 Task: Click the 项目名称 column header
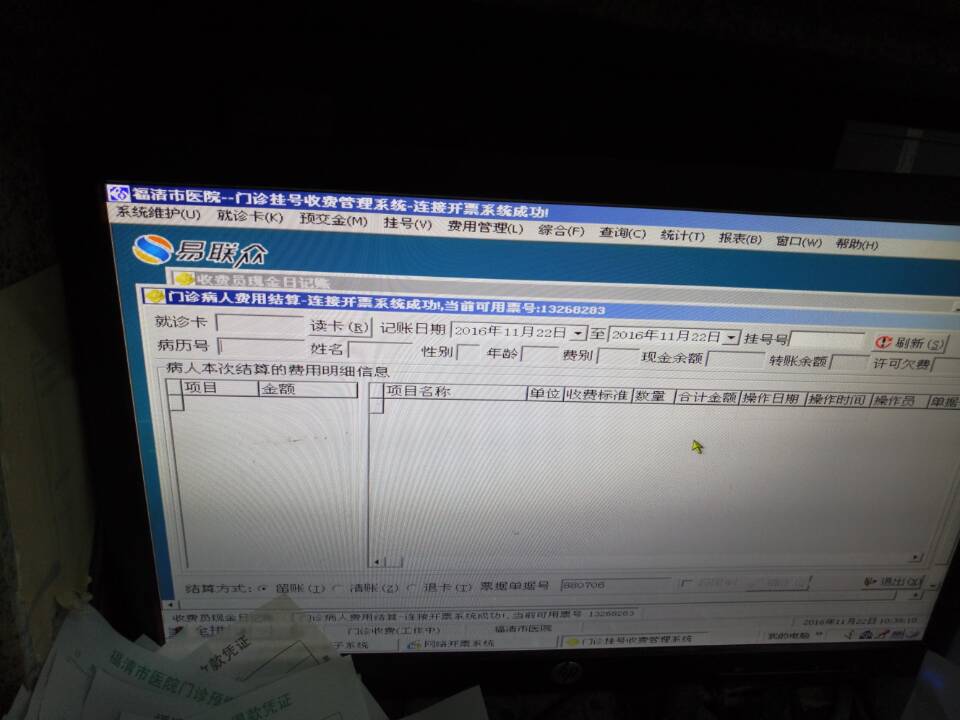455,391
